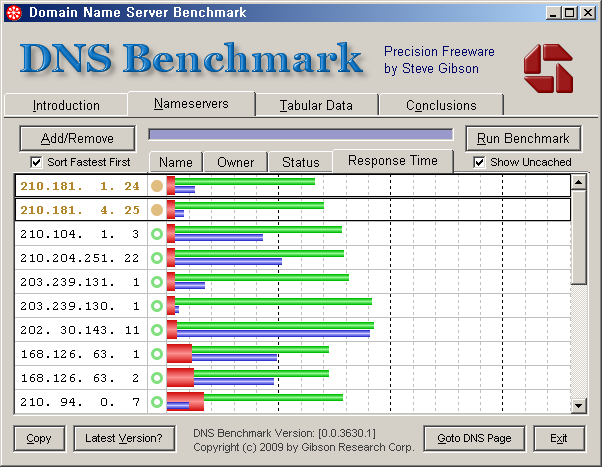Open Goto DNS Page button
Screen dimensions: 602x467
pos(474,438)
